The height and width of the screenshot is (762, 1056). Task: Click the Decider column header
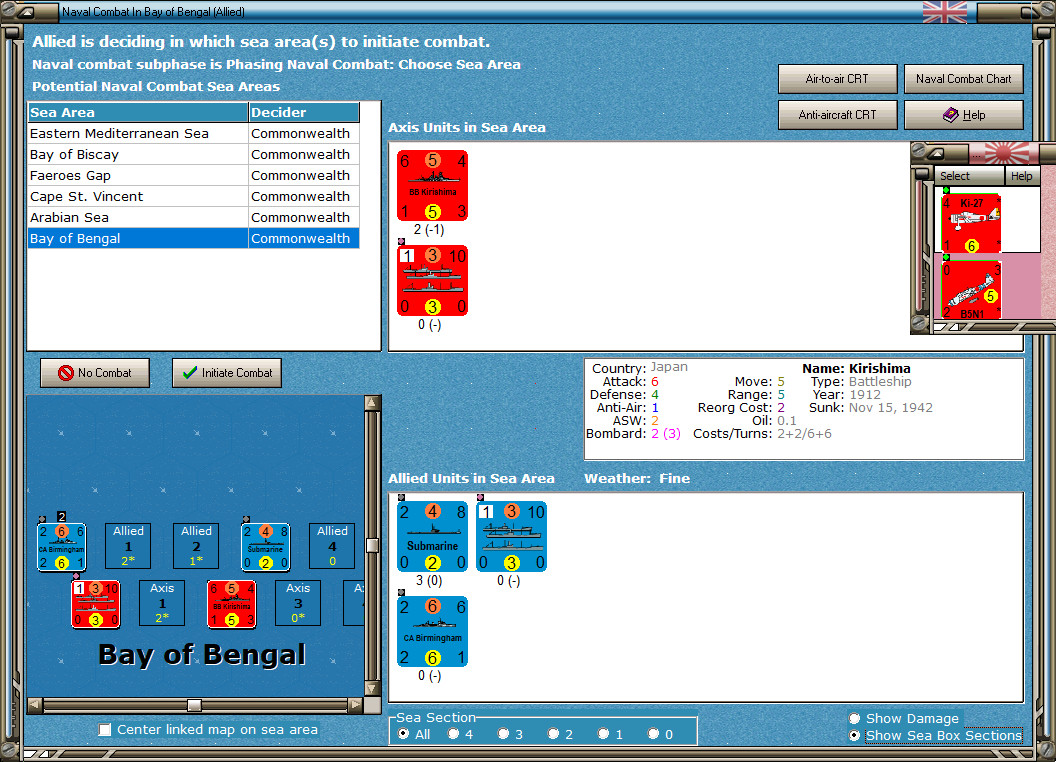(304, 113)
